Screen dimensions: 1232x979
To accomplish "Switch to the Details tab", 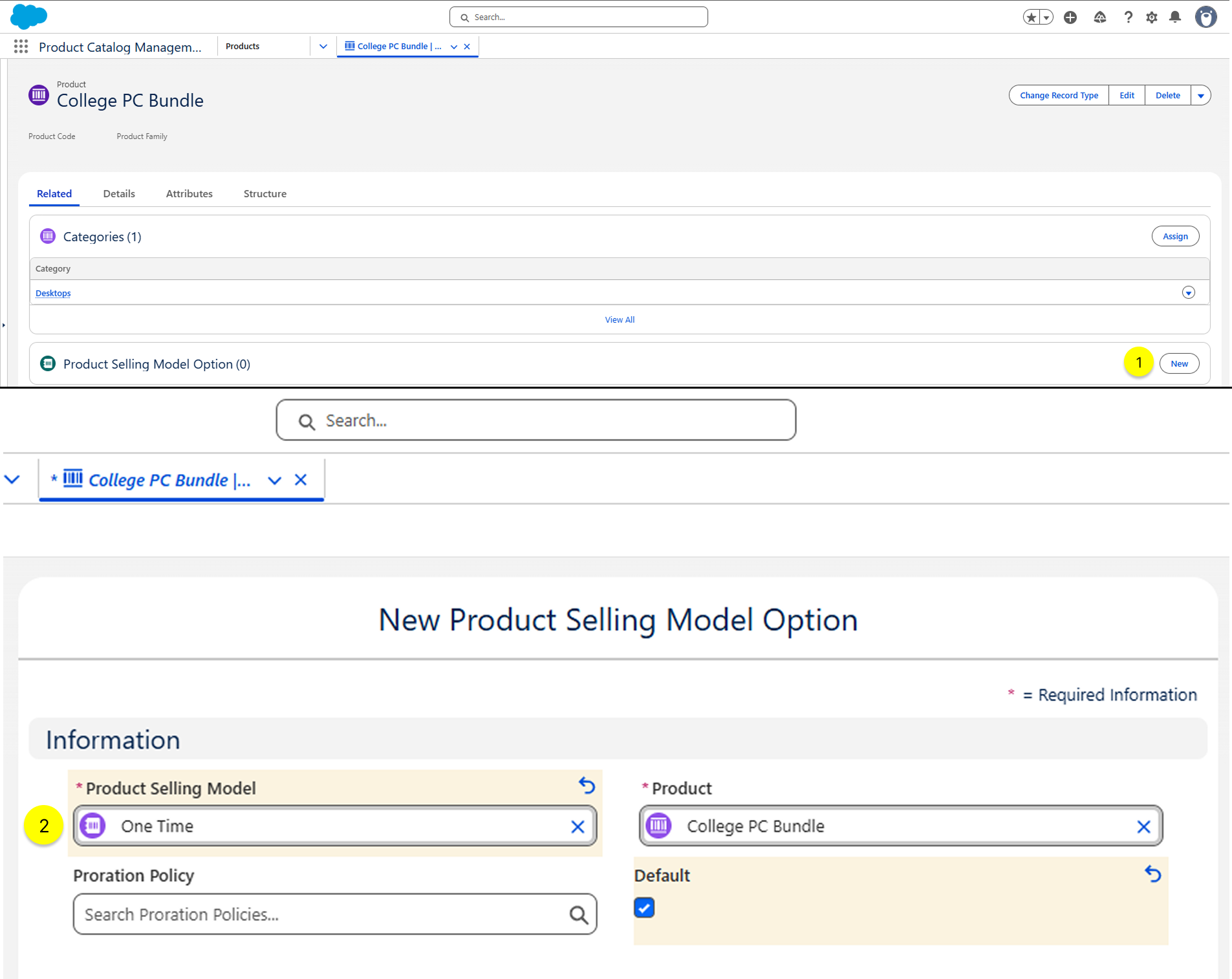I will point(119,194).
